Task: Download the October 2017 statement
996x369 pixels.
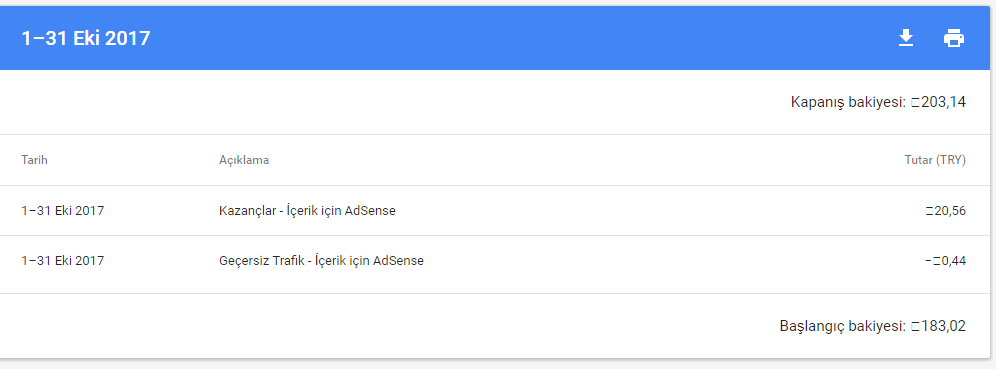Action: 906,38
